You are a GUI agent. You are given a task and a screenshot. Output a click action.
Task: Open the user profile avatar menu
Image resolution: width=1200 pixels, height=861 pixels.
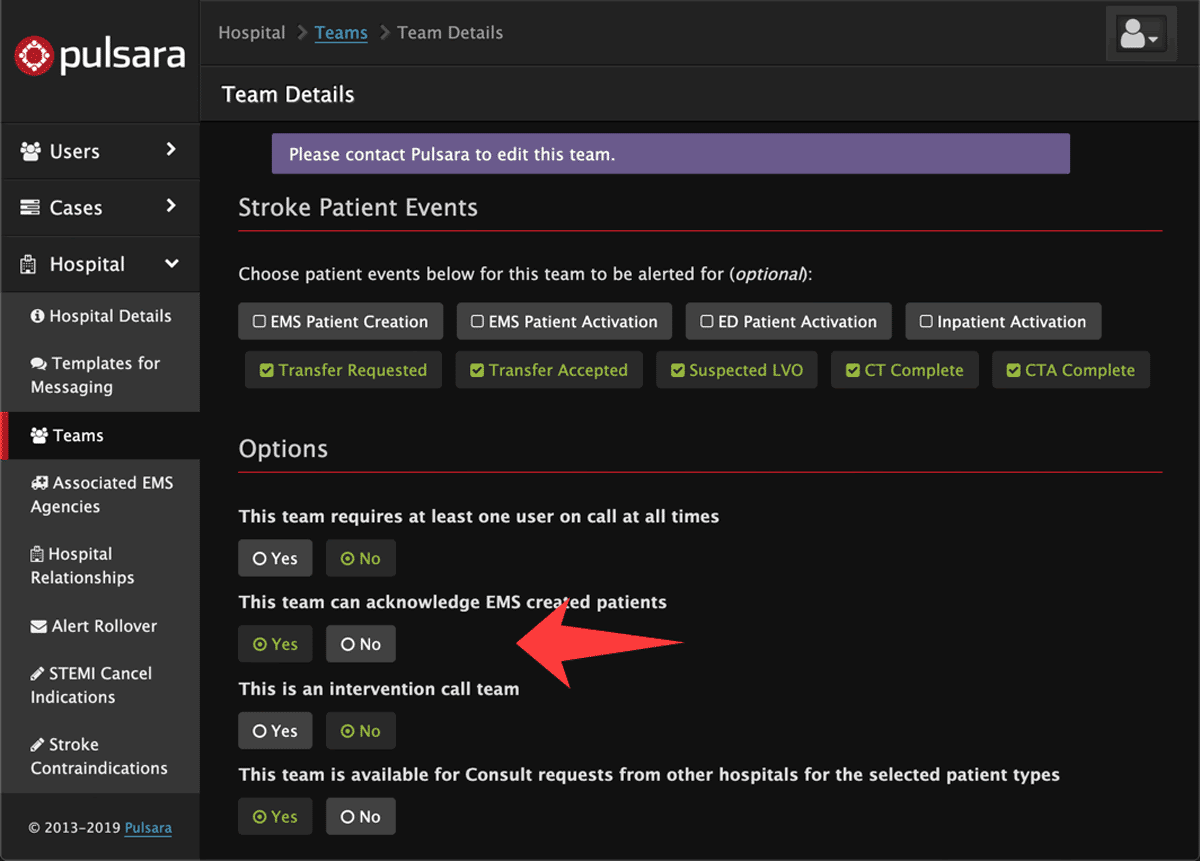point(1139,35)
